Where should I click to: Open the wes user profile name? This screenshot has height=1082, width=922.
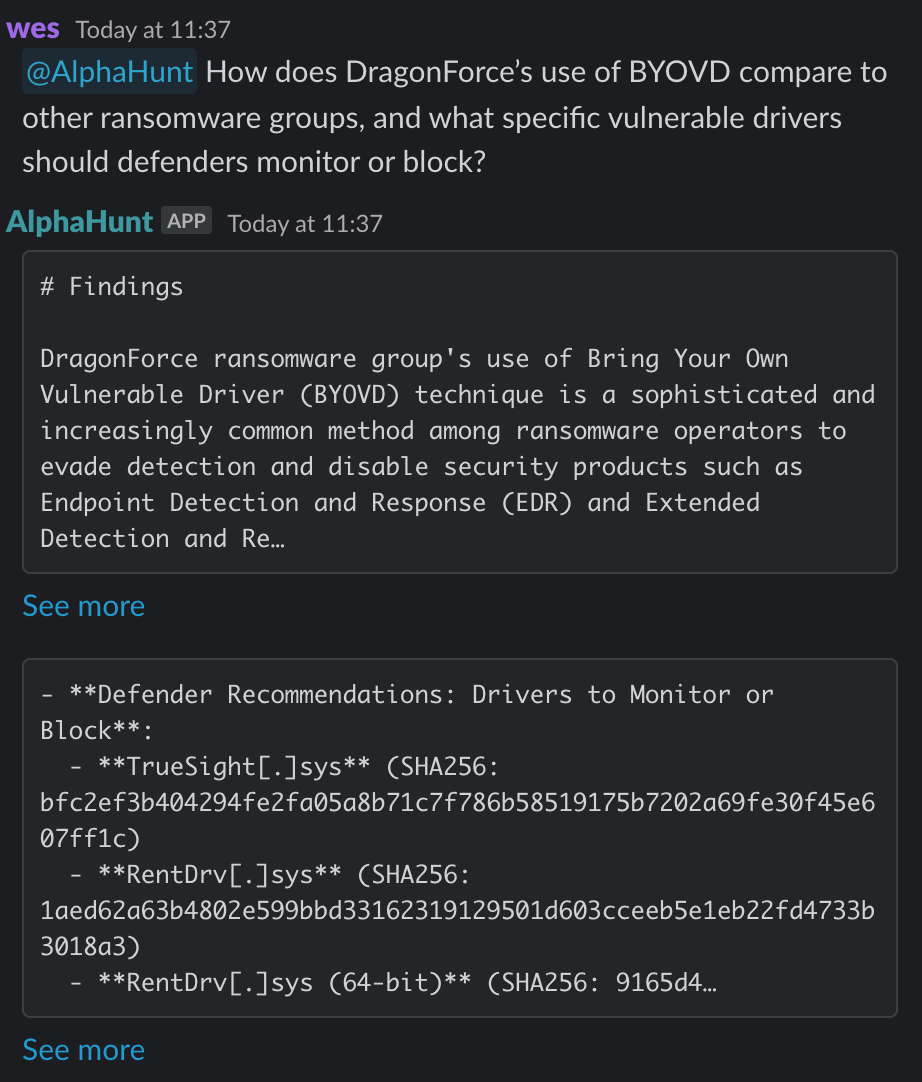(32, 29)
